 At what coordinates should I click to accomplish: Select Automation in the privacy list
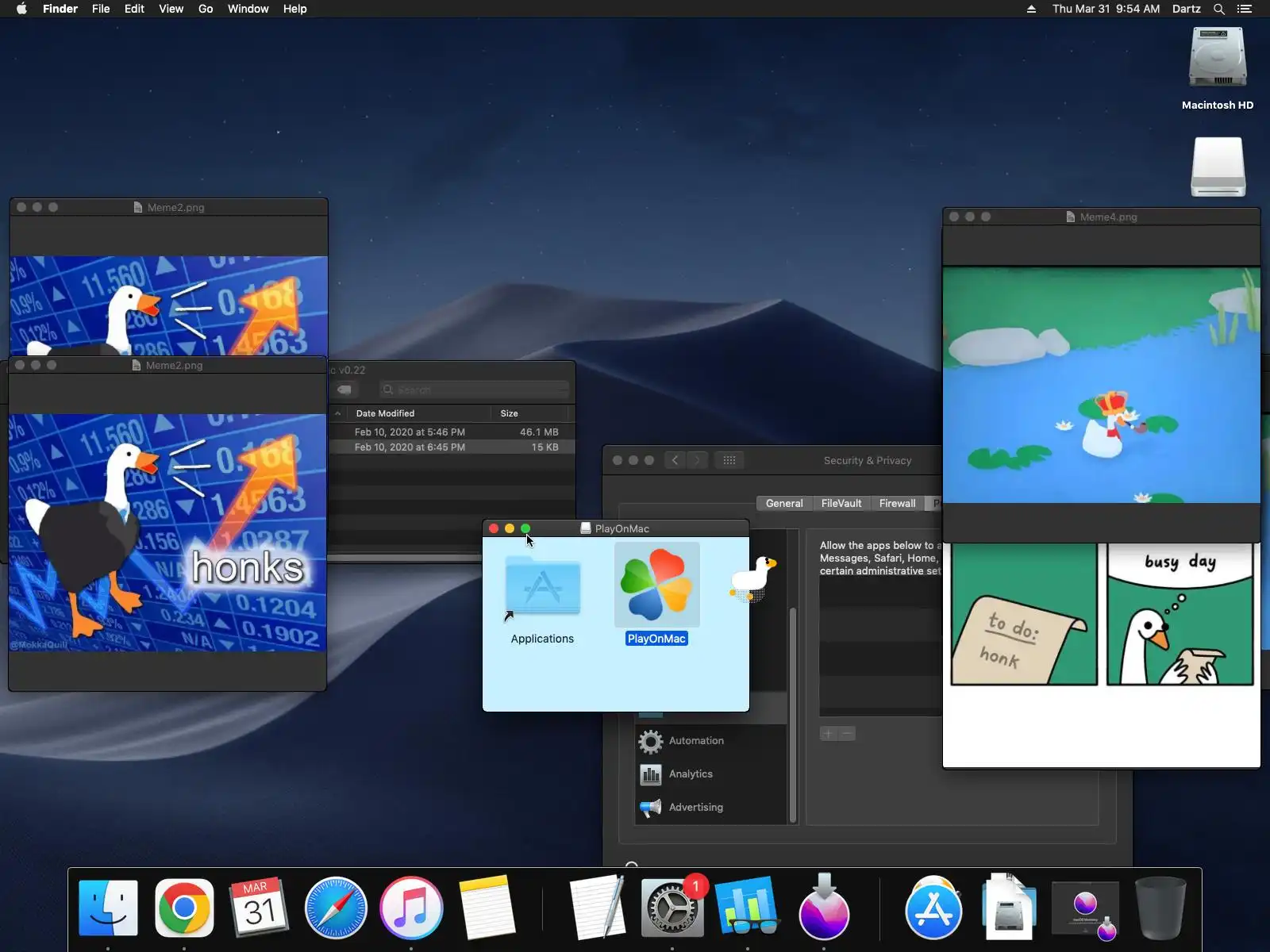[x=712, y=741]
